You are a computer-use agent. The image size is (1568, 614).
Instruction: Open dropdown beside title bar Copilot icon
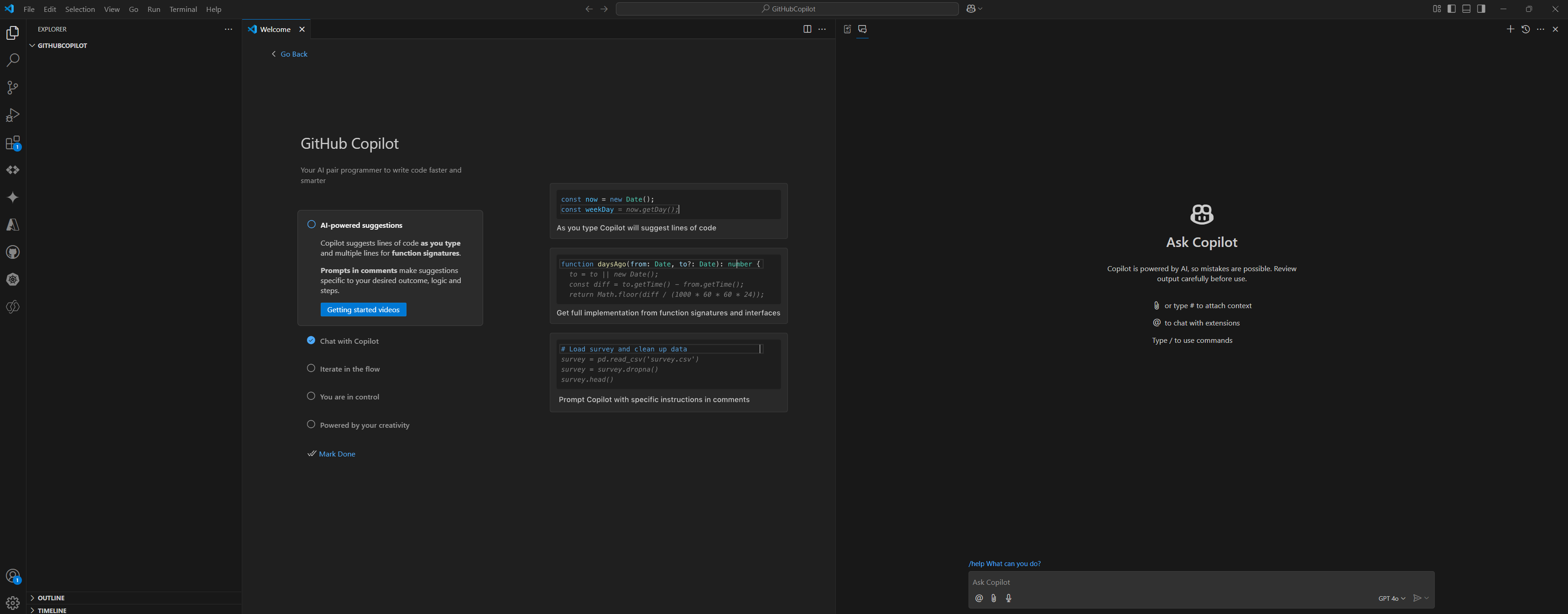[980, 9]
